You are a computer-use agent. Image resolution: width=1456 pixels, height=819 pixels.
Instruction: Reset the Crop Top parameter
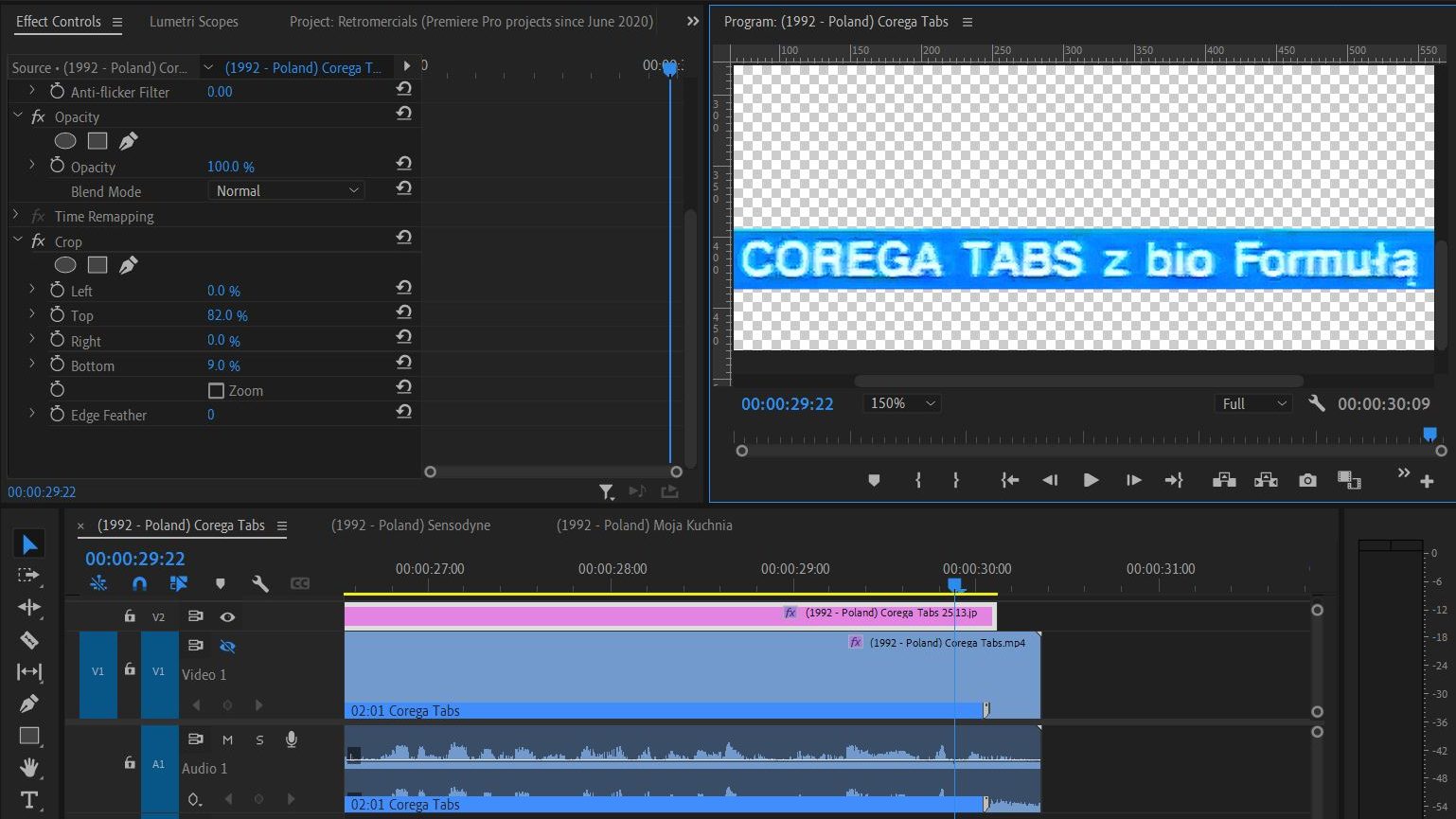coord(404,312)
